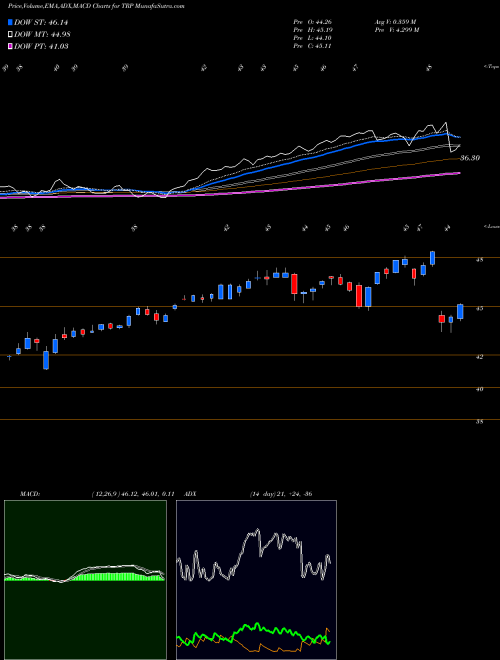Open the dark blue ADX indicator chart panel
500x660 pixels.
(256, 580)
